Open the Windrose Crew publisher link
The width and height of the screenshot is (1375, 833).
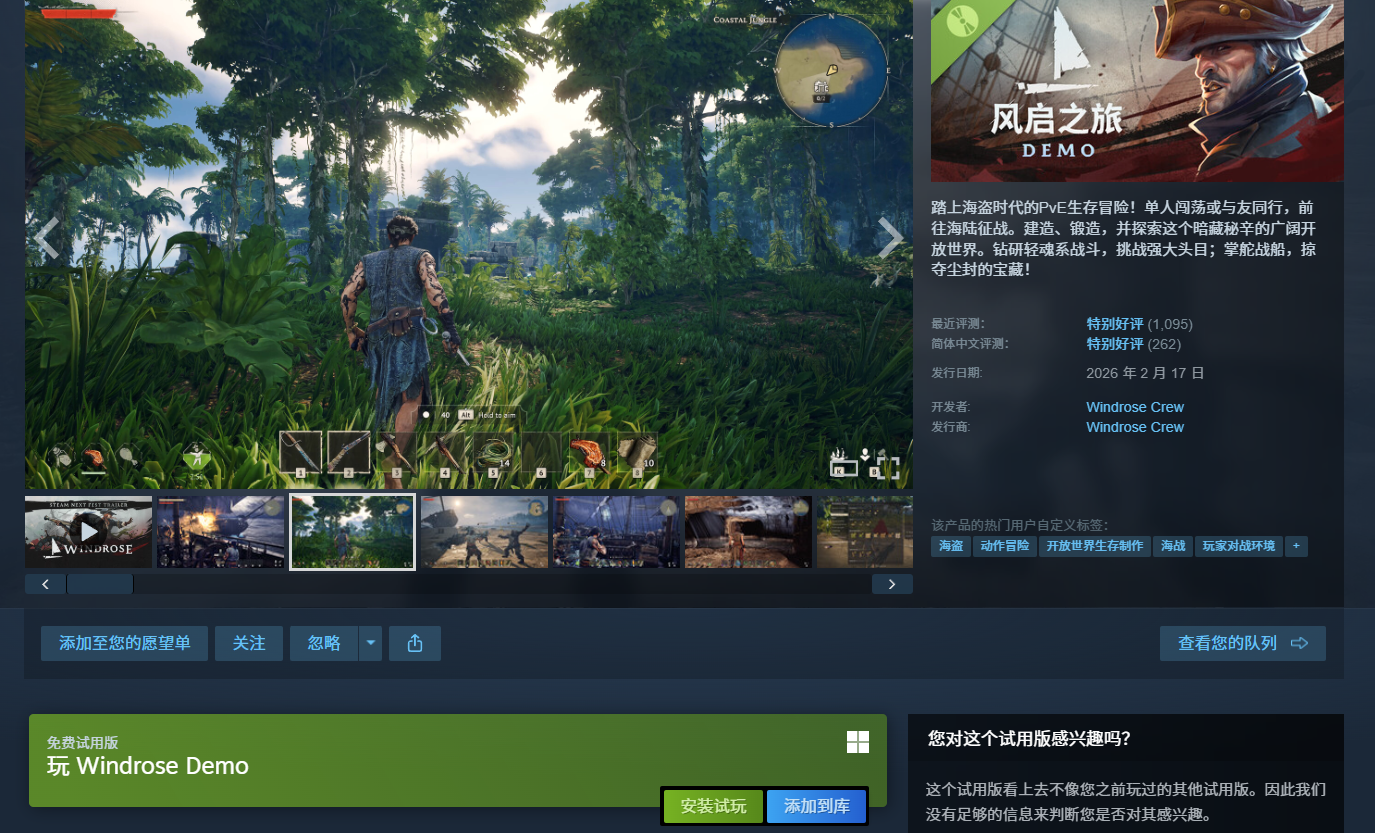point(1135,427)
